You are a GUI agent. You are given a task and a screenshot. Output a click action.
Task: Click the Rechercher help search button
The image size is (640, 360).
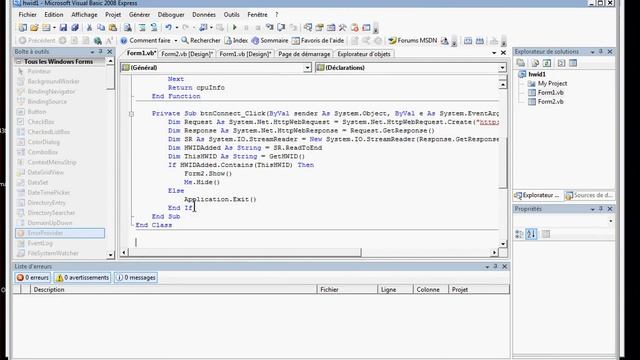(201, 40)
